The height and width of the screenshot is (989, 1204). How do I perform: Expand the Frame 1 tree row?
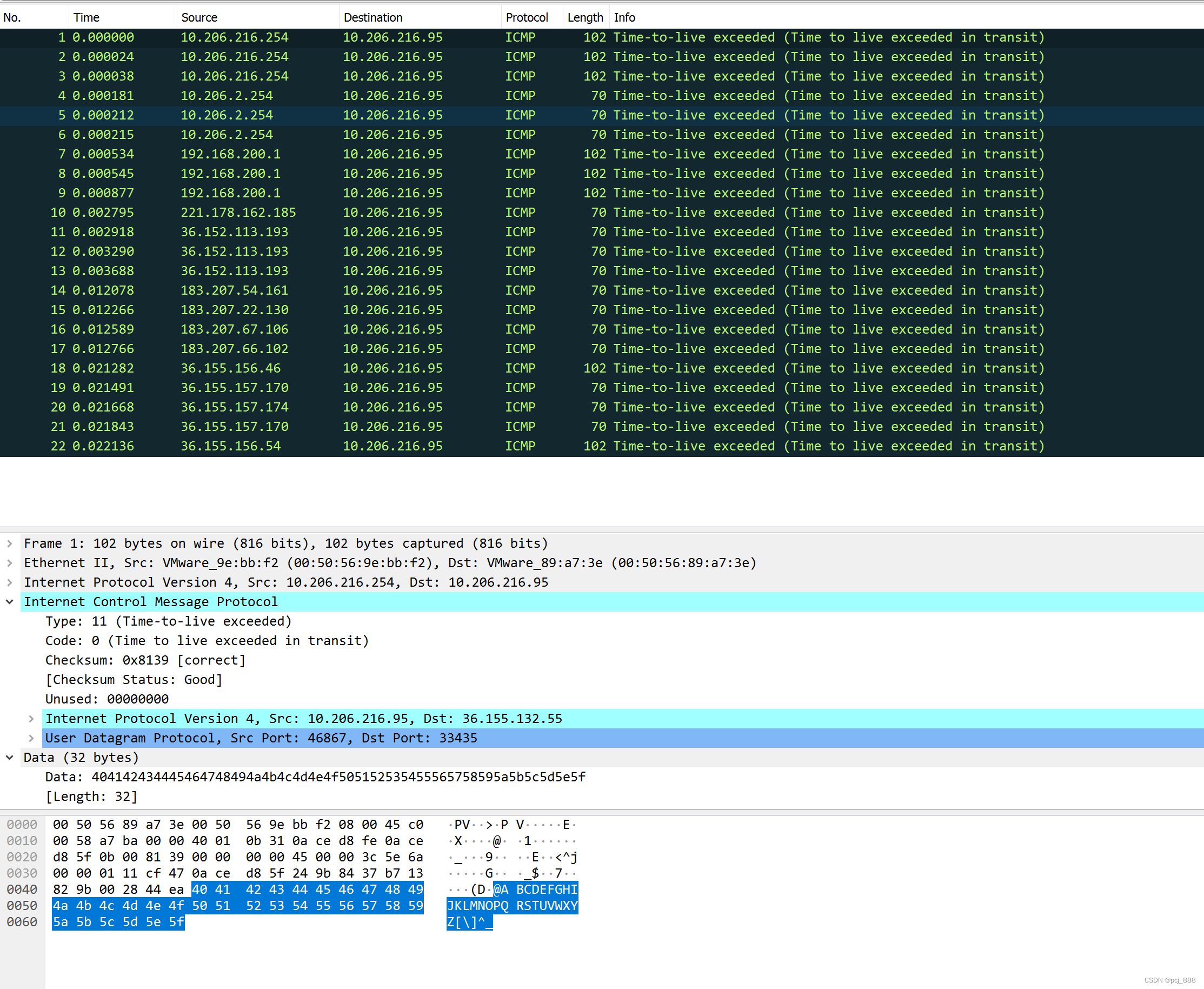[10, 543]
